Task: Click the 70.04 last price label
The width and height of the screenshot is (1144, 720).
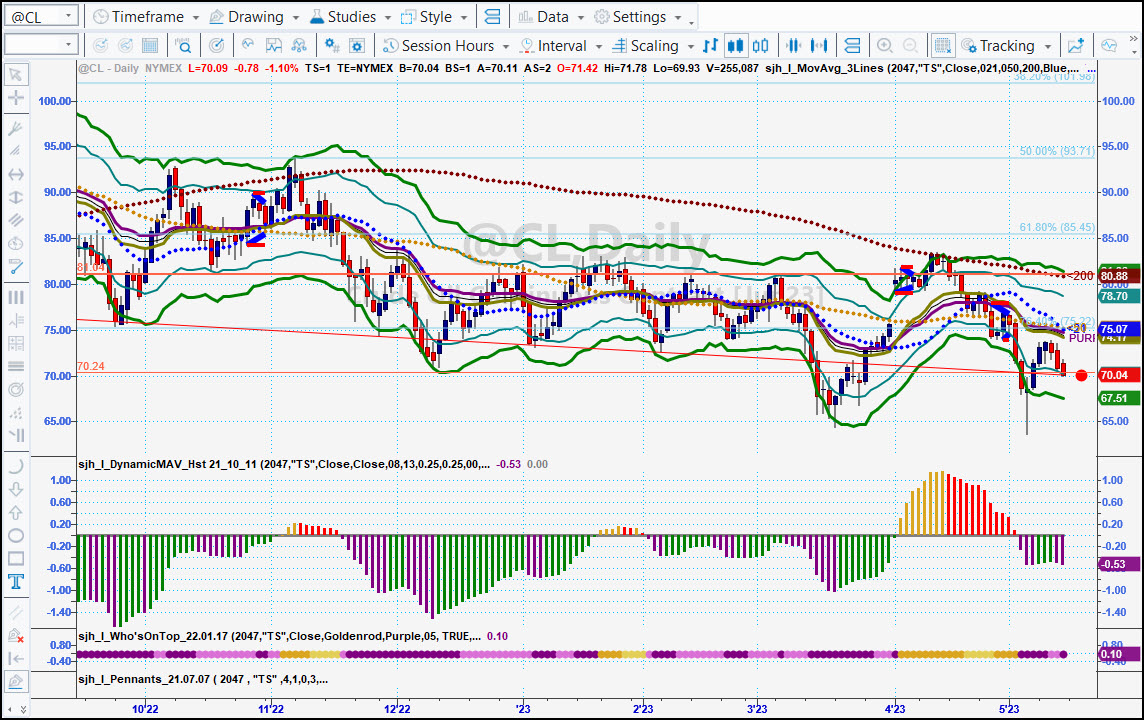Action: [1118, 375]
